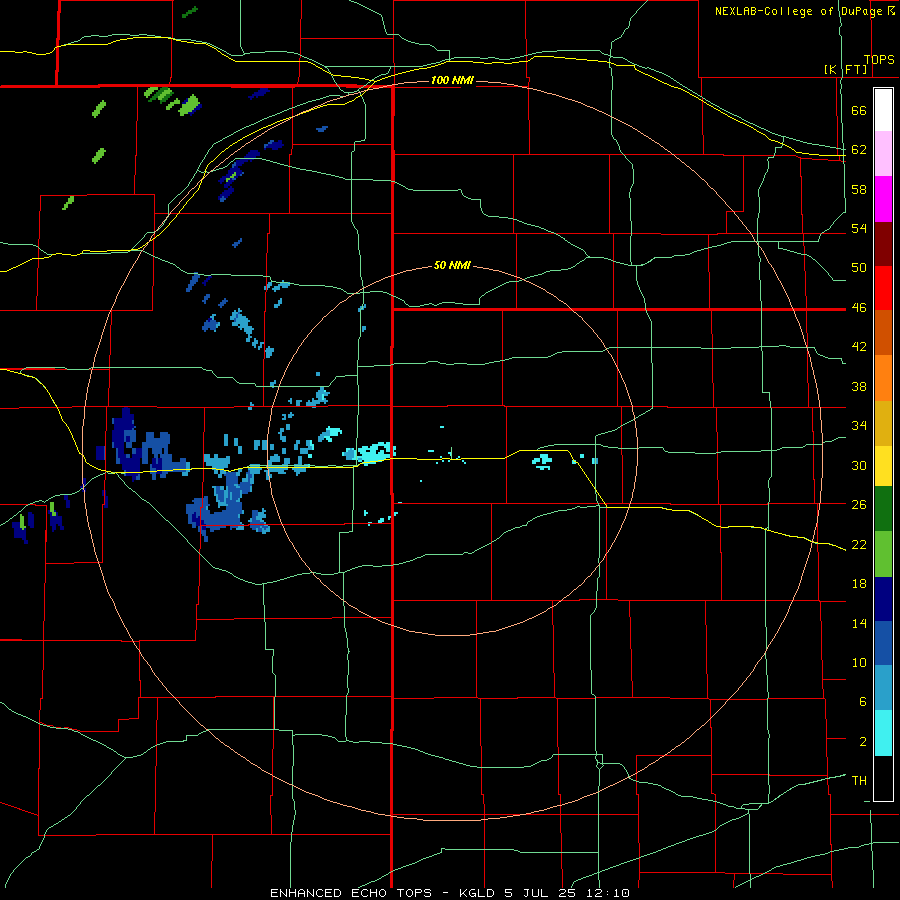Click the TH label on the scale
Image resolution: width=900 pixels, height=900 pixels.
tap(859, 781)
